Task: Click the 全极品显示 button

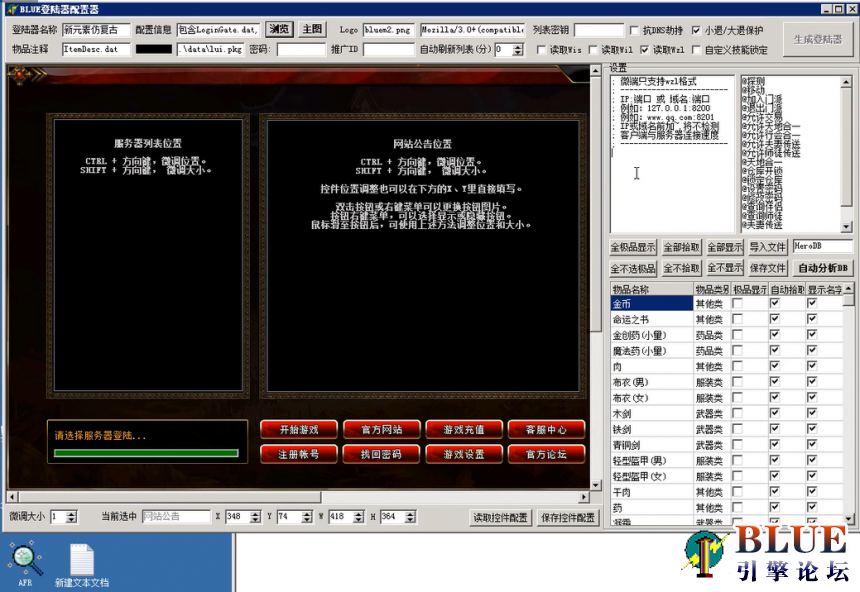Action: tap(633, 247)
